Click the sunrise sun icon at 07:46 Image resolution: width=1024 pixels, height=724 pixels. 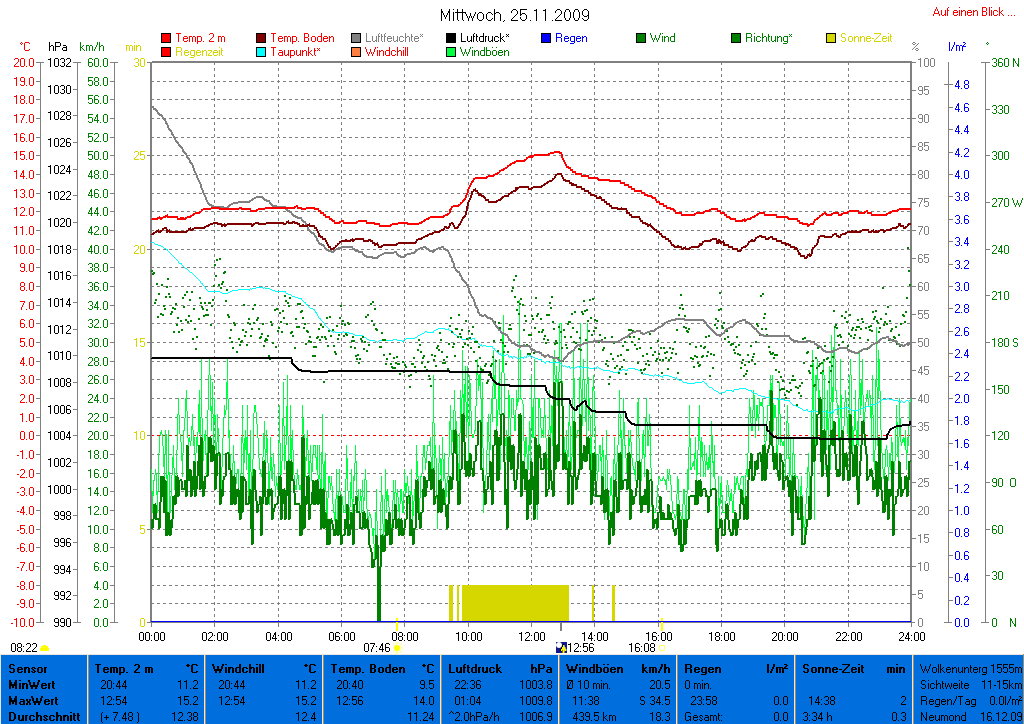click(397, 648)
